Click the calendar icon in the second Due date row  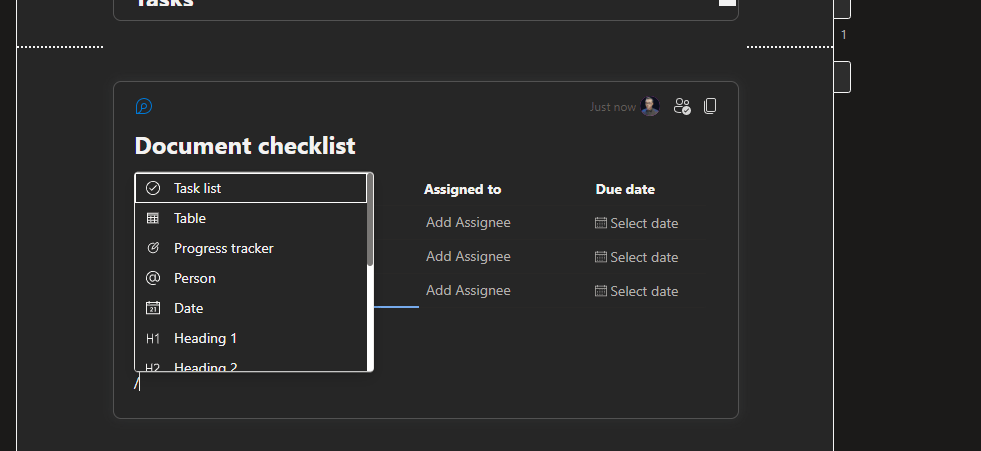pos(601,257)
